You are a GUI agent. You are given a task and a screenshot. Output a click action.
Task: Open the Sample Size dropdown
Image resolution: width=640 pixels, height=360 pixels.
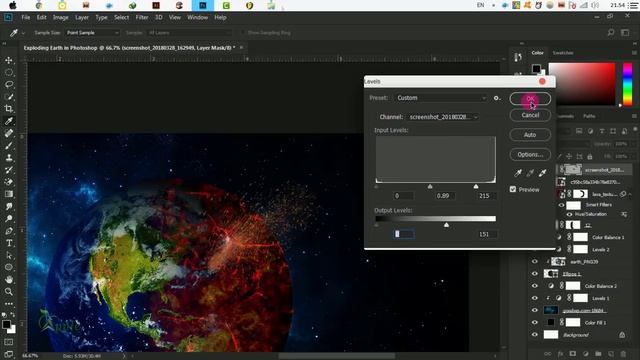point(92,33)
